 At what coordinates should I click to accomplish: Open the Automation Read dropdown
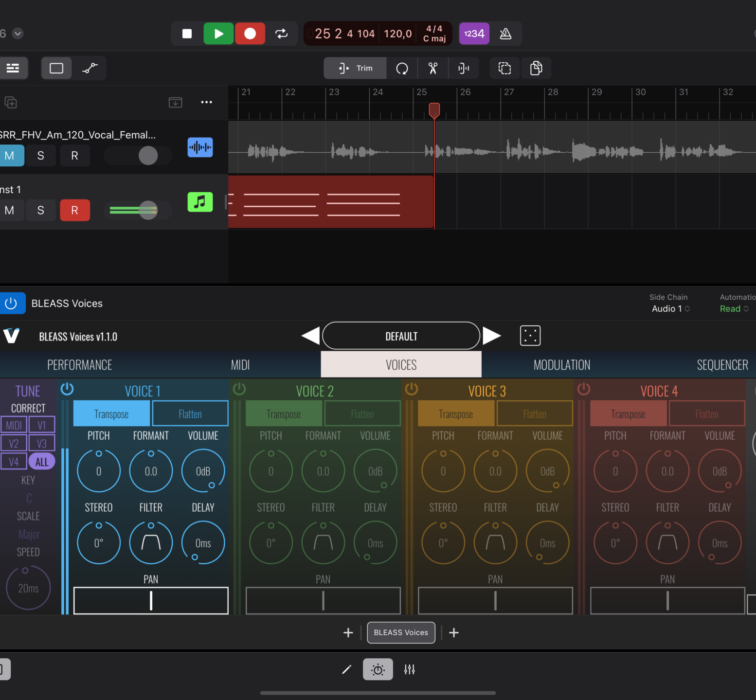pos(734,309)
